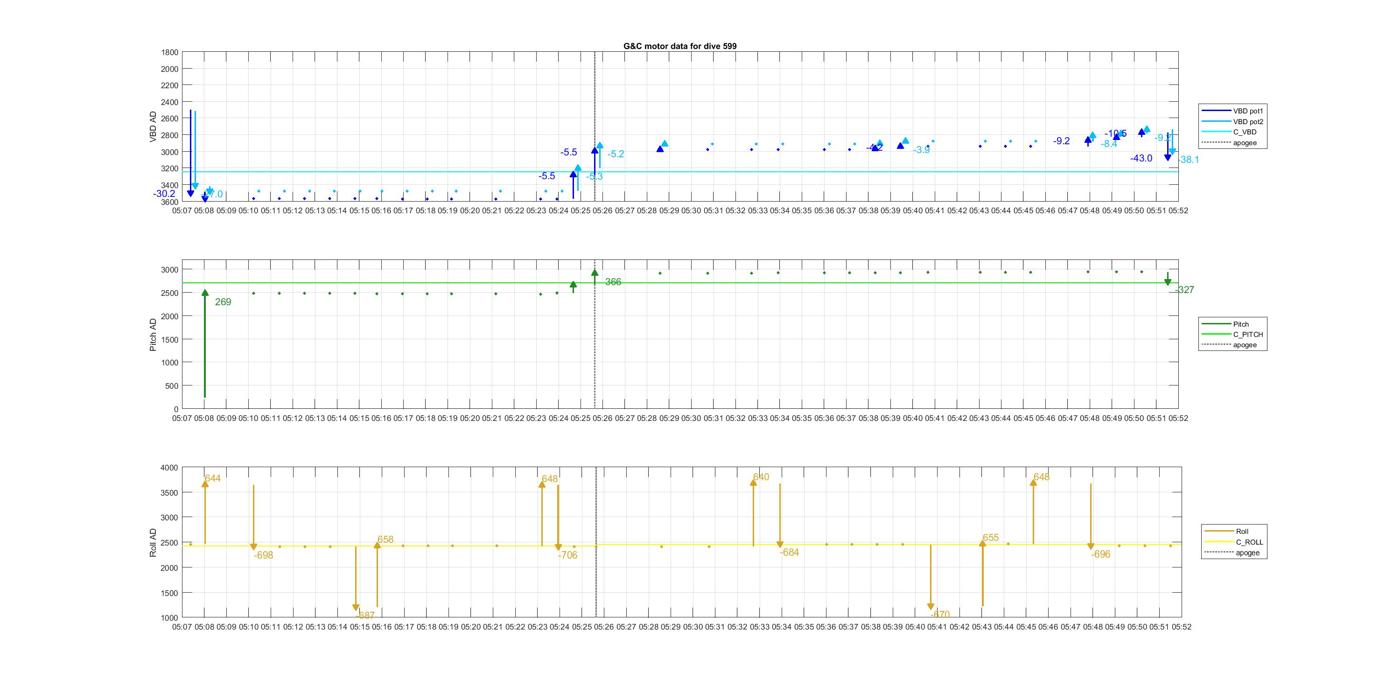Screen dimensions: 1400x693
Task: Click the '644' roll data label
Action: coord(213,479)
